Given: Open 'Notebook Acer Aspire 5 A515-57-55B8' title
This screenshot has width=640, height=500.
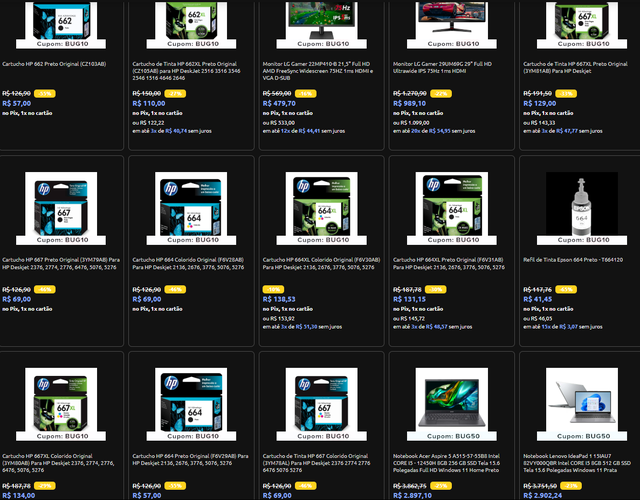Looking at the screenshot, I should click(x=446, y=463).
